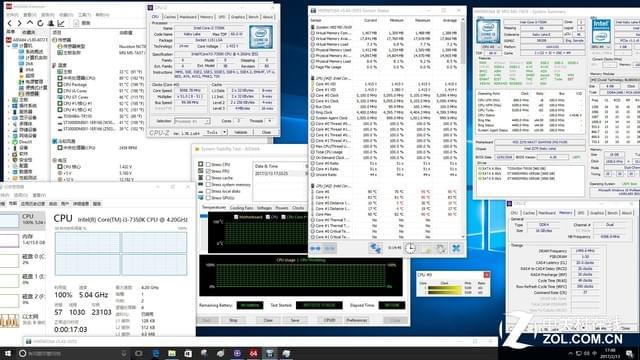Click the red AIDA64 taskbar icon
640x360 pixels.
pyautogui.click(x=253, y=353)
